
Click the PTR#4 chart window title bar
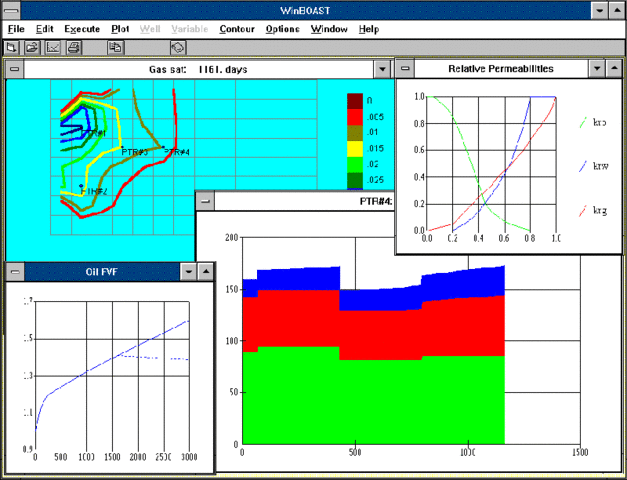click(305, 201)
